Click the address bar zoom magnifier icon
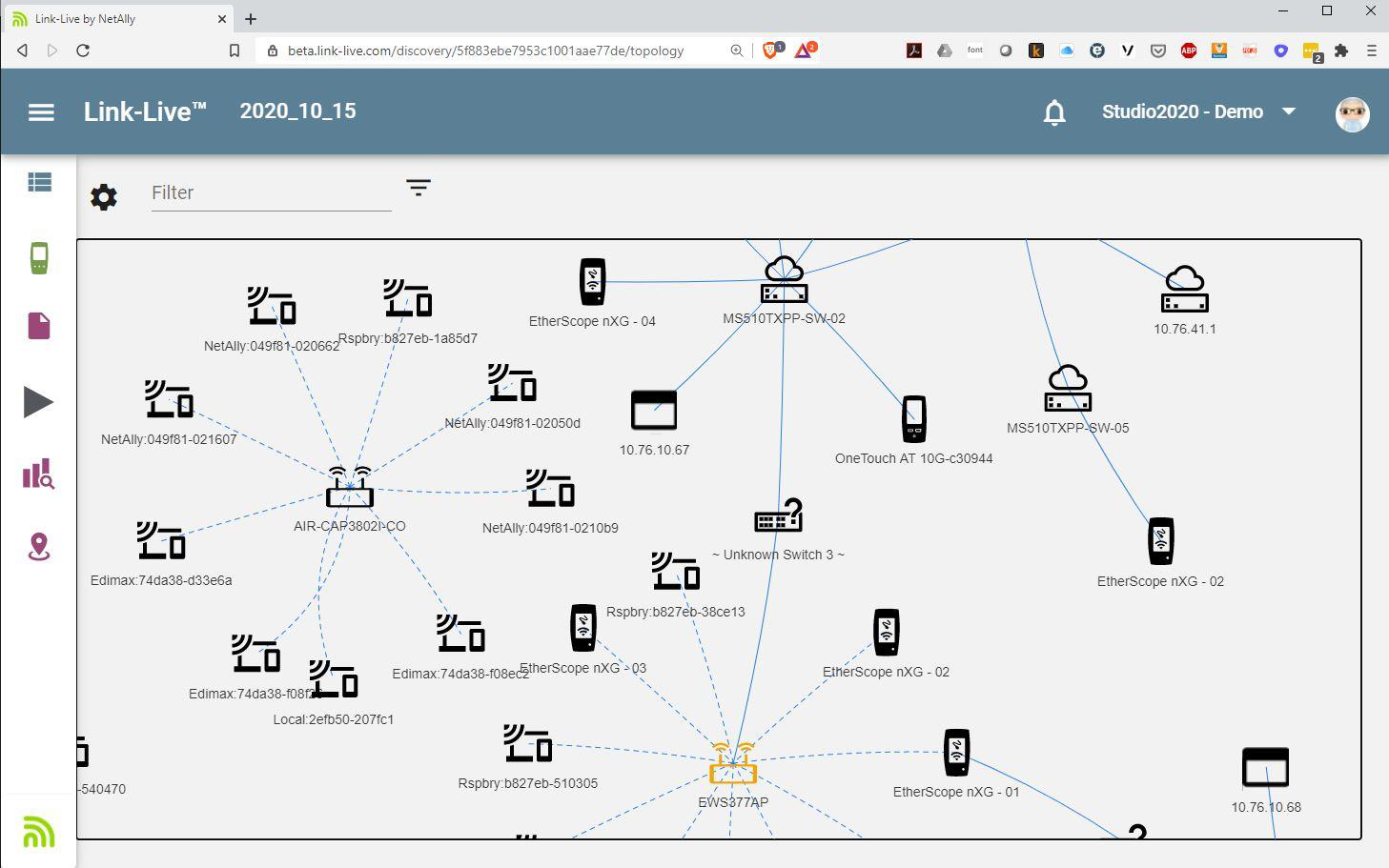Image resolution: width=1389 pixels, height=868 pixels. coord(737,50)
